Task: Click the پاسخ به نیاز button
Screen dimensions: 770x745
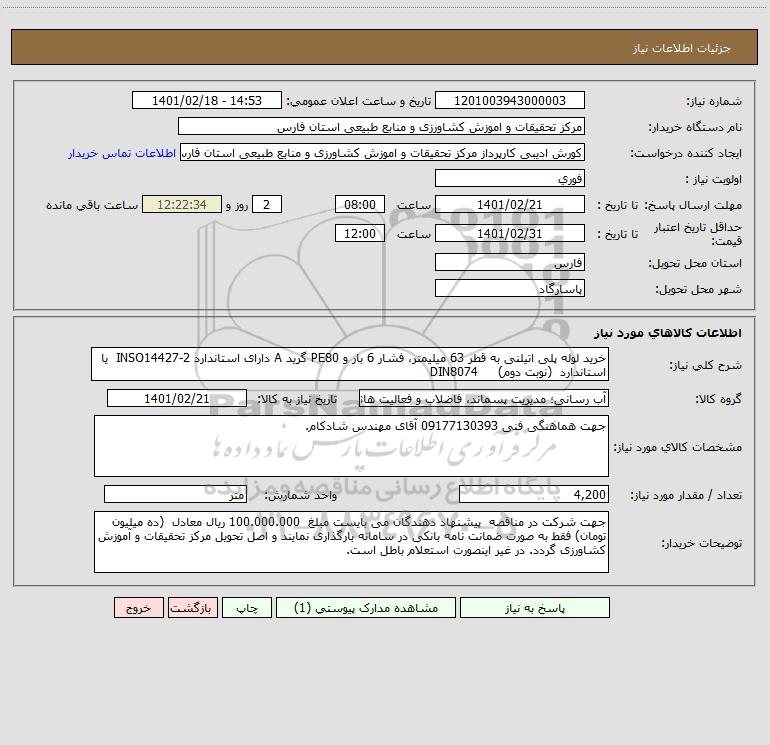Action: point(535,608)
